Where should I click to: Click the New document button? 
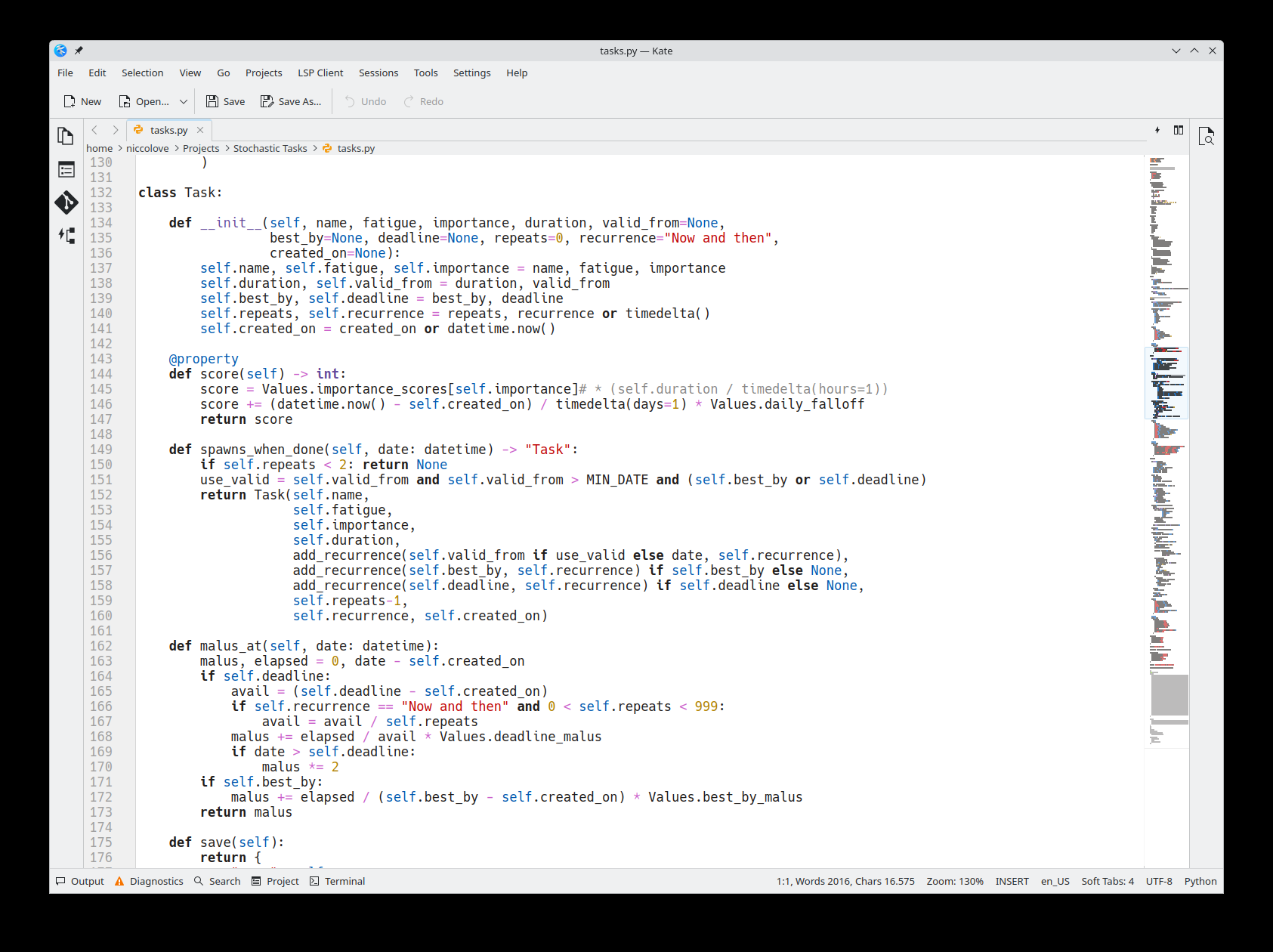[82, 101]
